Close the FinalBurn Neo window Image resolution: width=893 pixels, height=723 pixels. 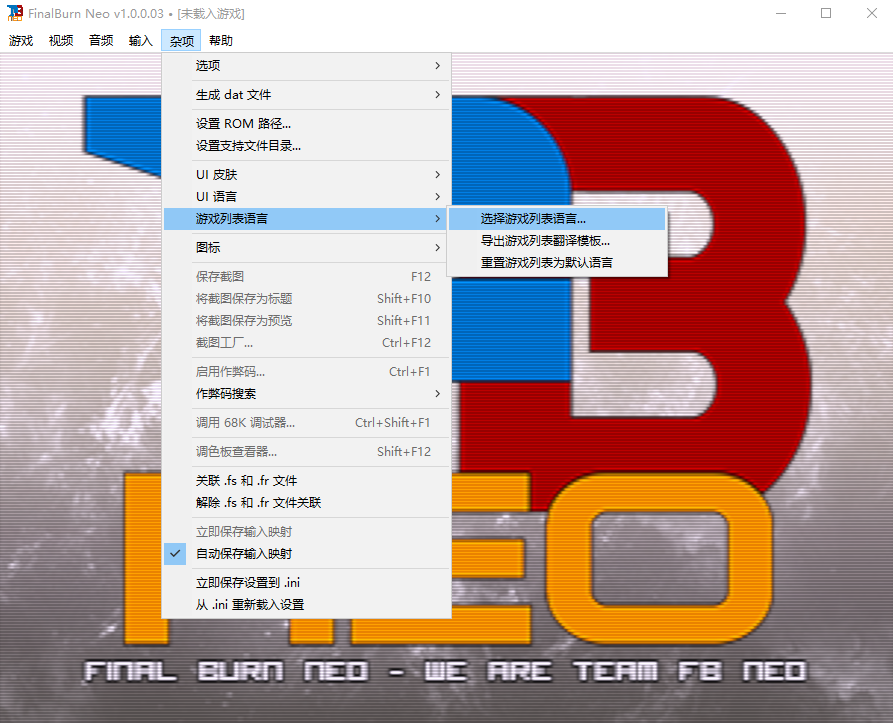coord(871,13)
